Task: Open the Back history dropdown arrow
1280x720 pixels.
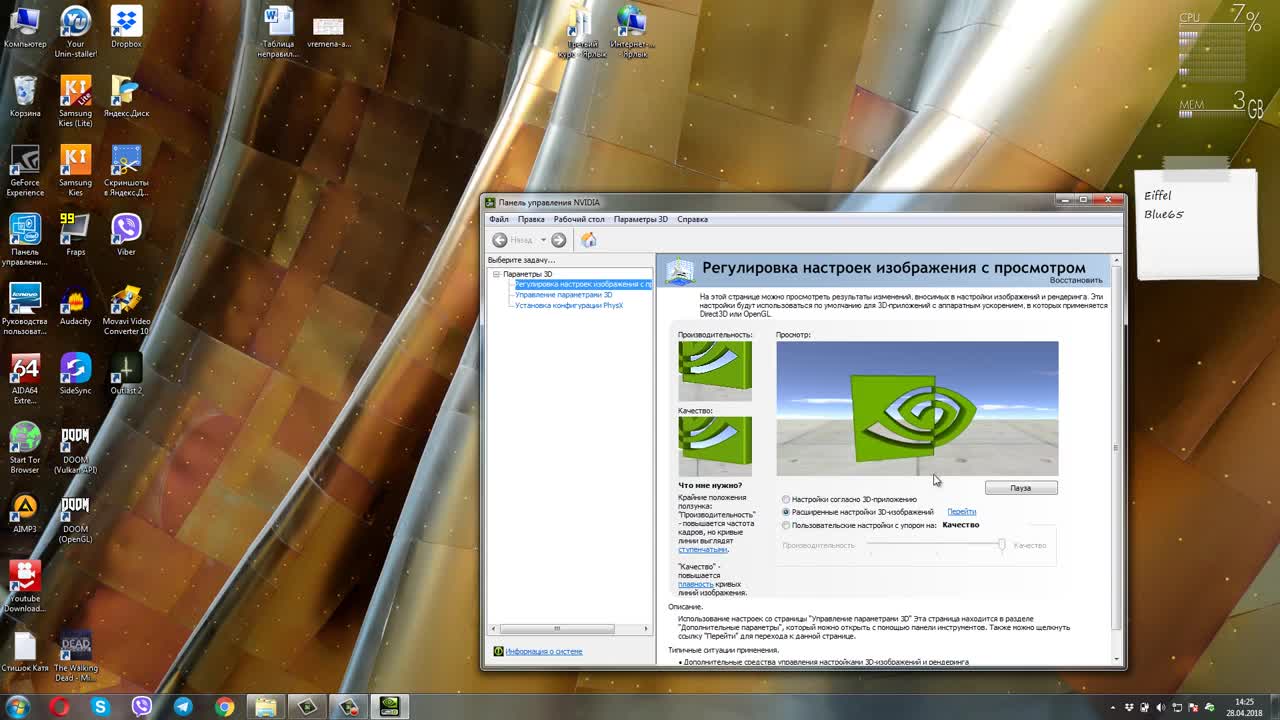Action: tap(543, 240)
